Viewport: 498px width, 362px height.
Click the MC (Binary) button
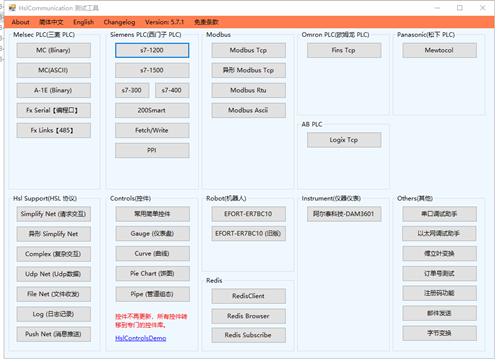click(53, 50)
